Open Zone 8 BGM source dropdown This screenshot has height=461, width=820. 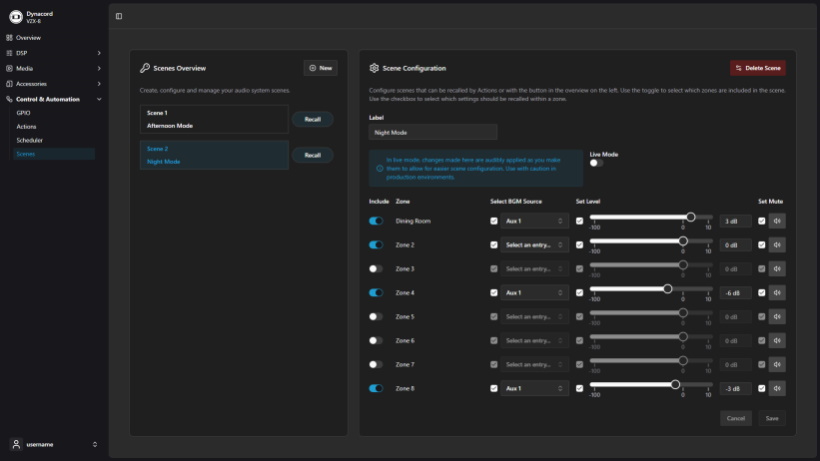point(534,388)
